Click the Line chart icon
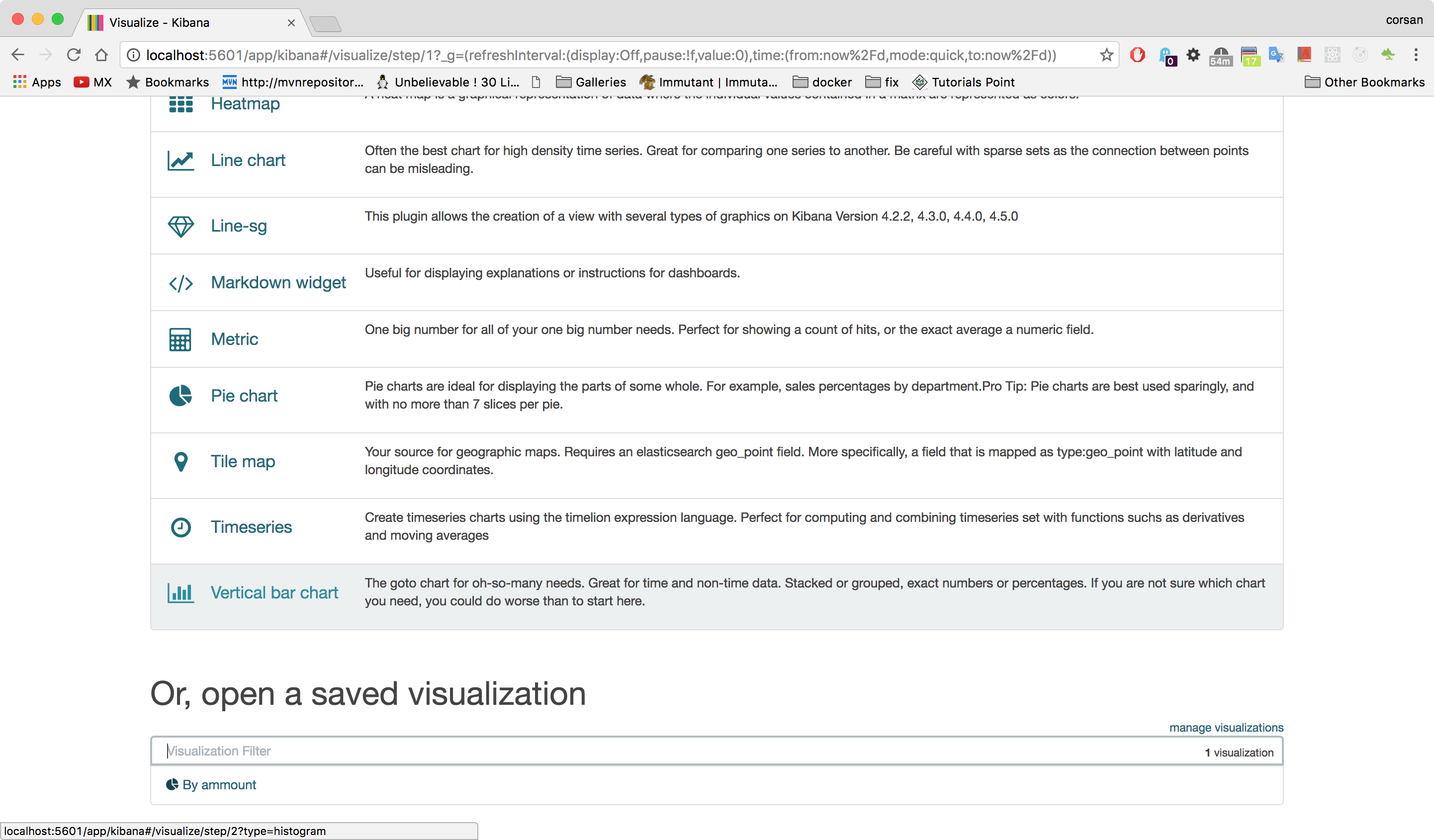The height and width of the screenshot is (840, 1434). click(181, 161)
